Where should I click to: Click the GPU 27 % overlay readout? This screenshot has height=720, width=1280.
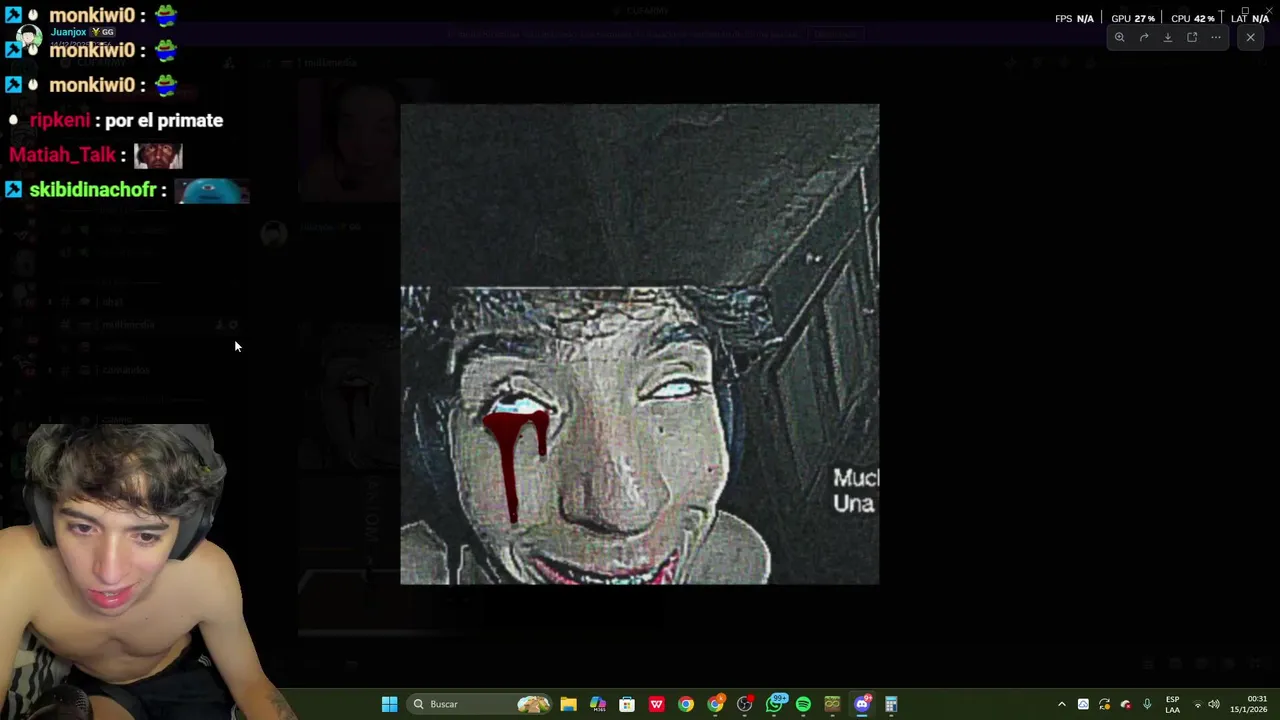point(1133,18)
